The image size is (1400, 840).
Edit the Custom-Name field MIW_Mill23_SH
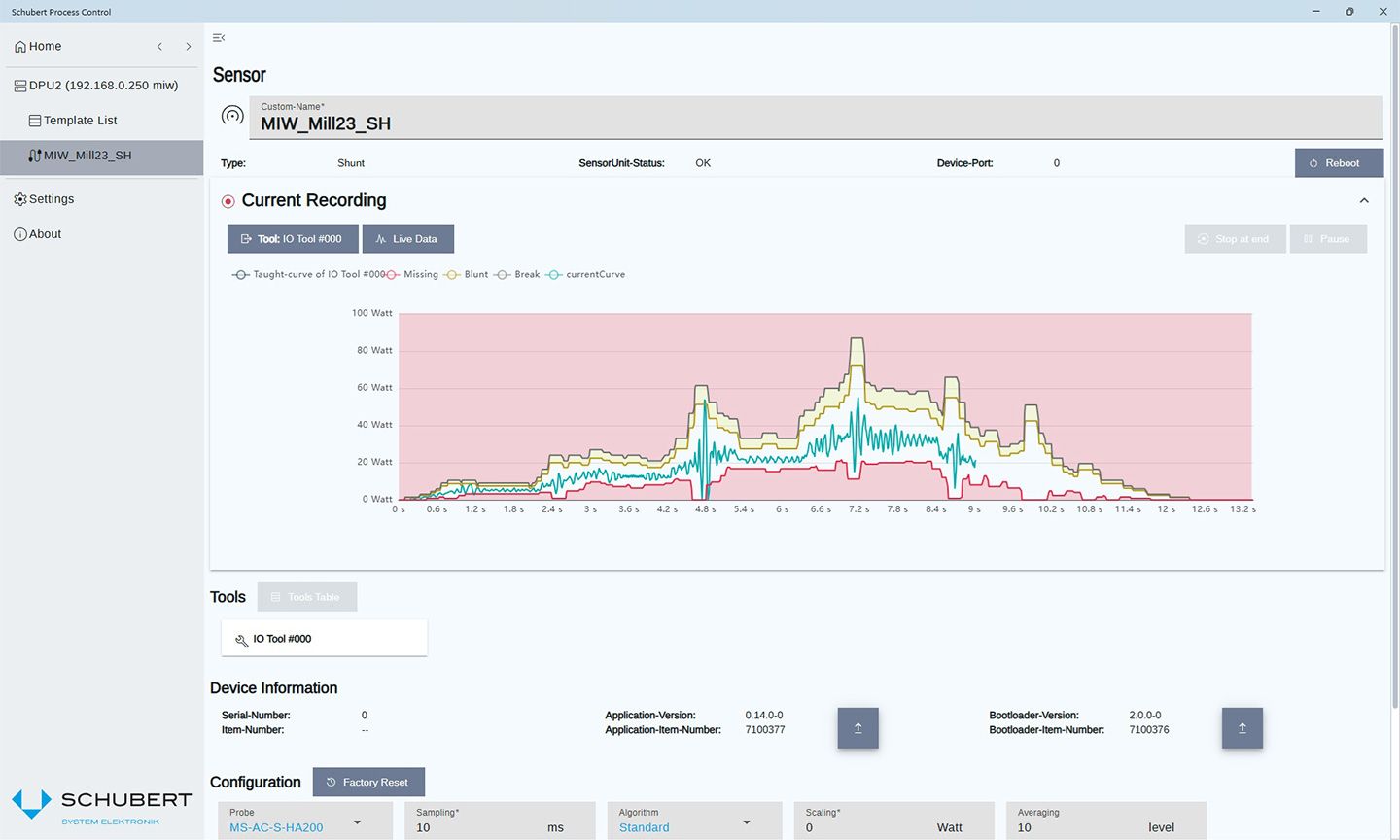point(816,118)
